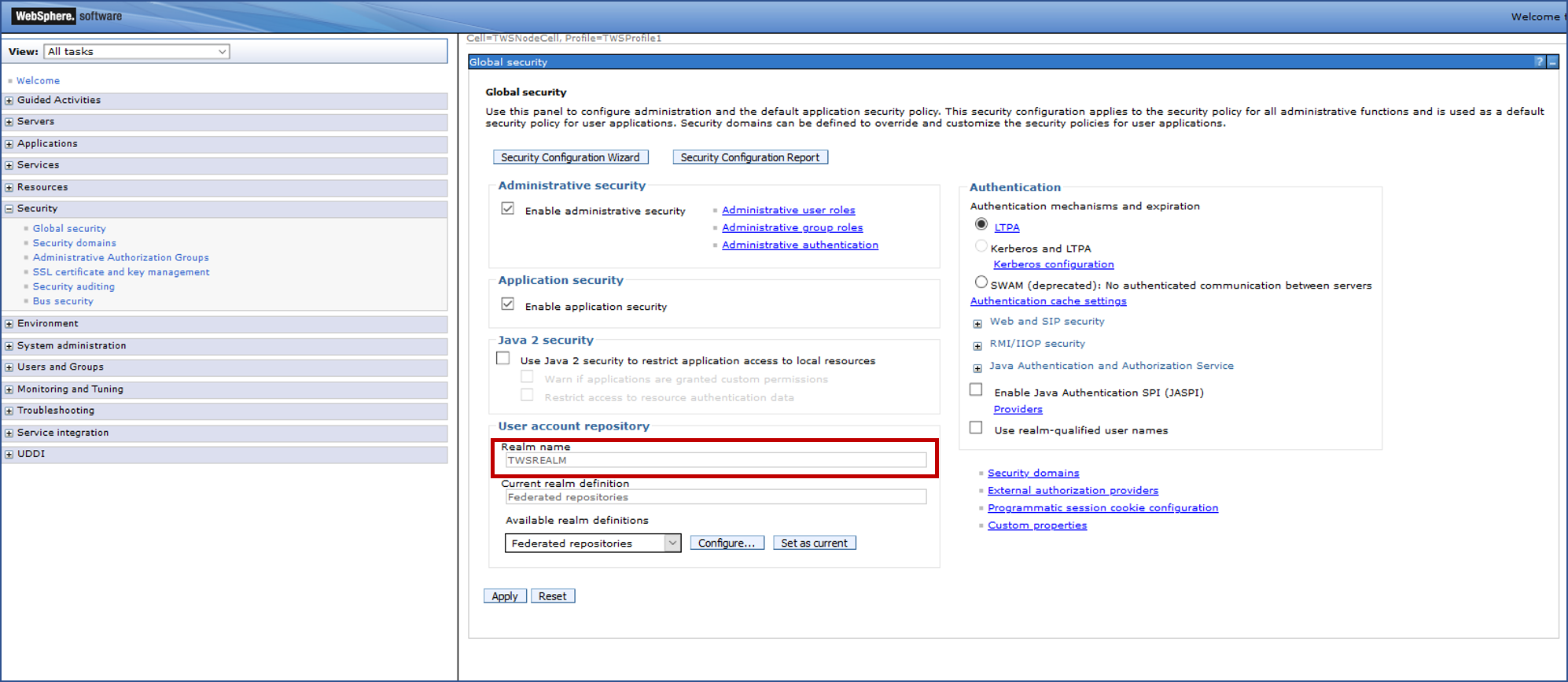
Task: Launch Security Configuration Wizard
Action: pos(571,157)
